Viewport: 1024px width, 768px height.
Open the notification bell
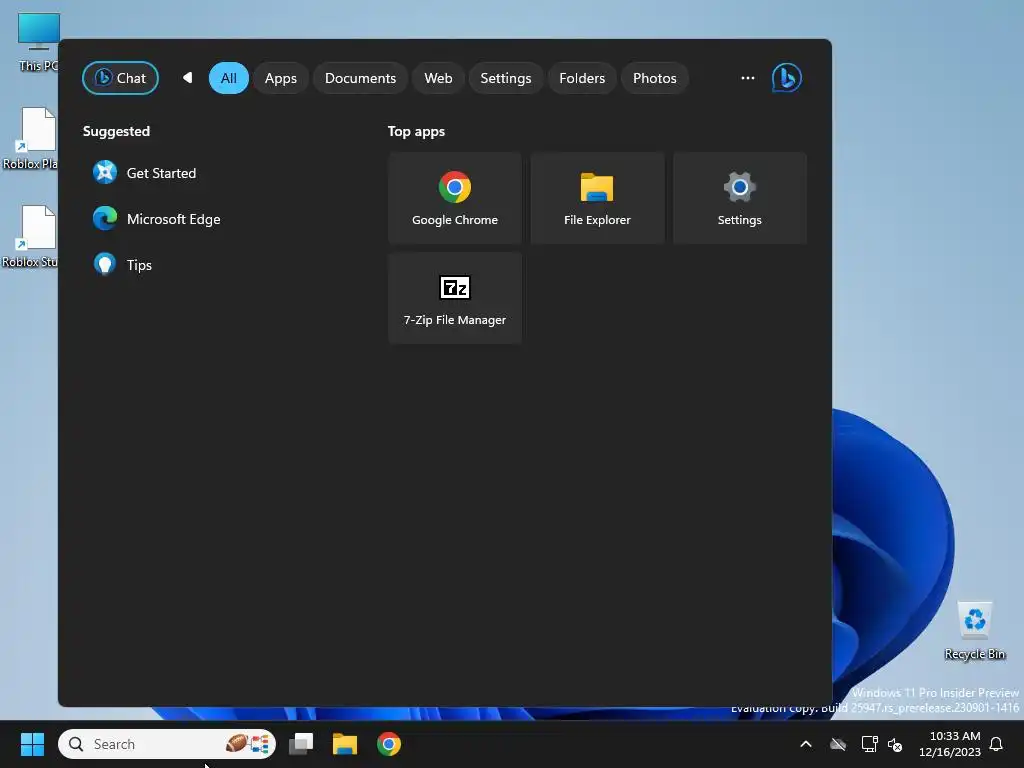coord(997,744)
